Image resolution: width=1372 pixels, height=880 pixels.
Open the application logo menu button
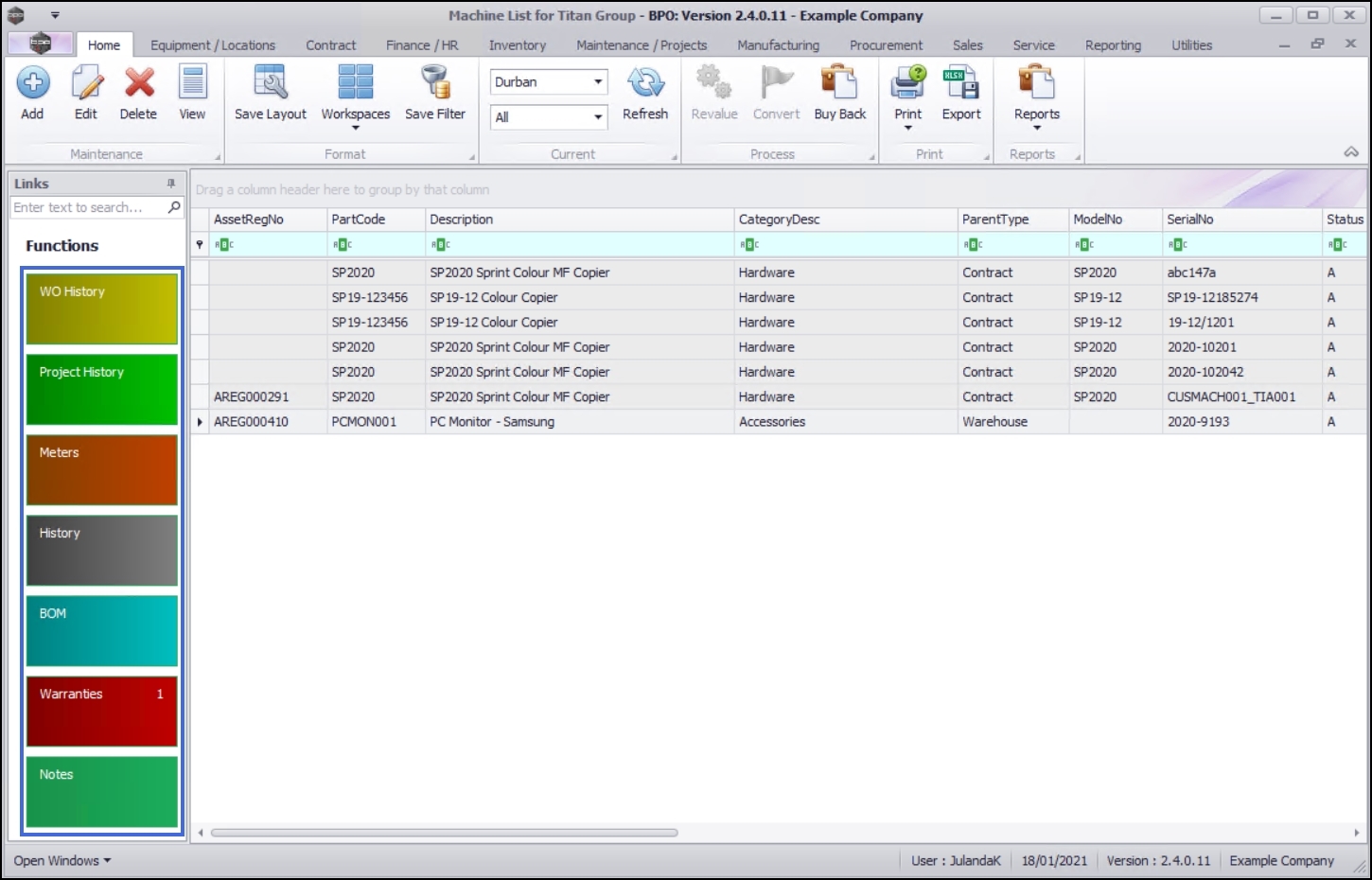pyautogui.click(x=40, y=44)
